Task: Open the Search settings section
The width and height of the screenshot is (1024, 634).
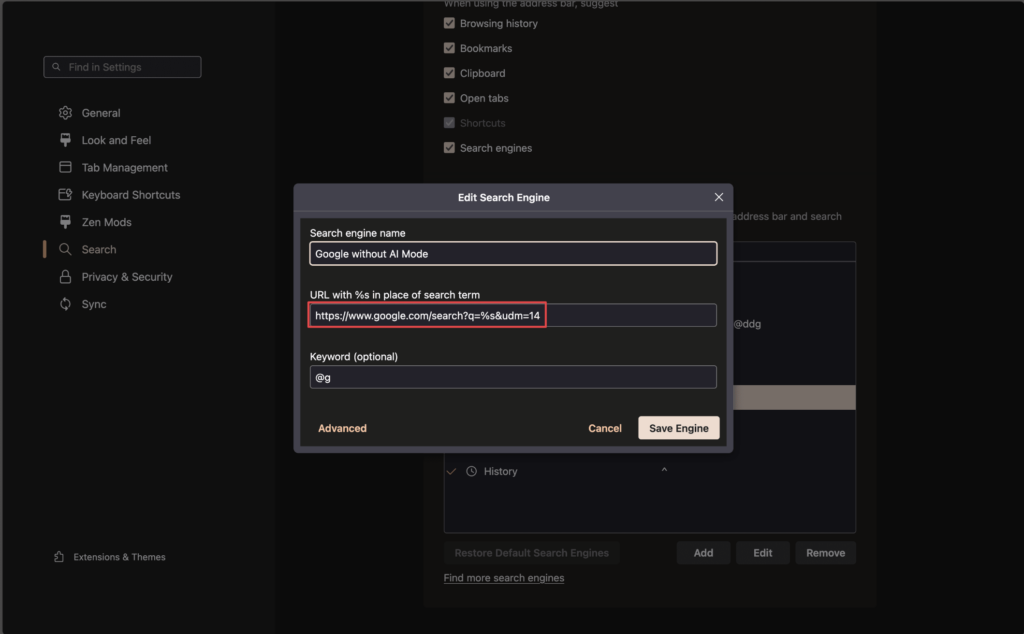Action: pyautogui.click(x=98, y=250)
